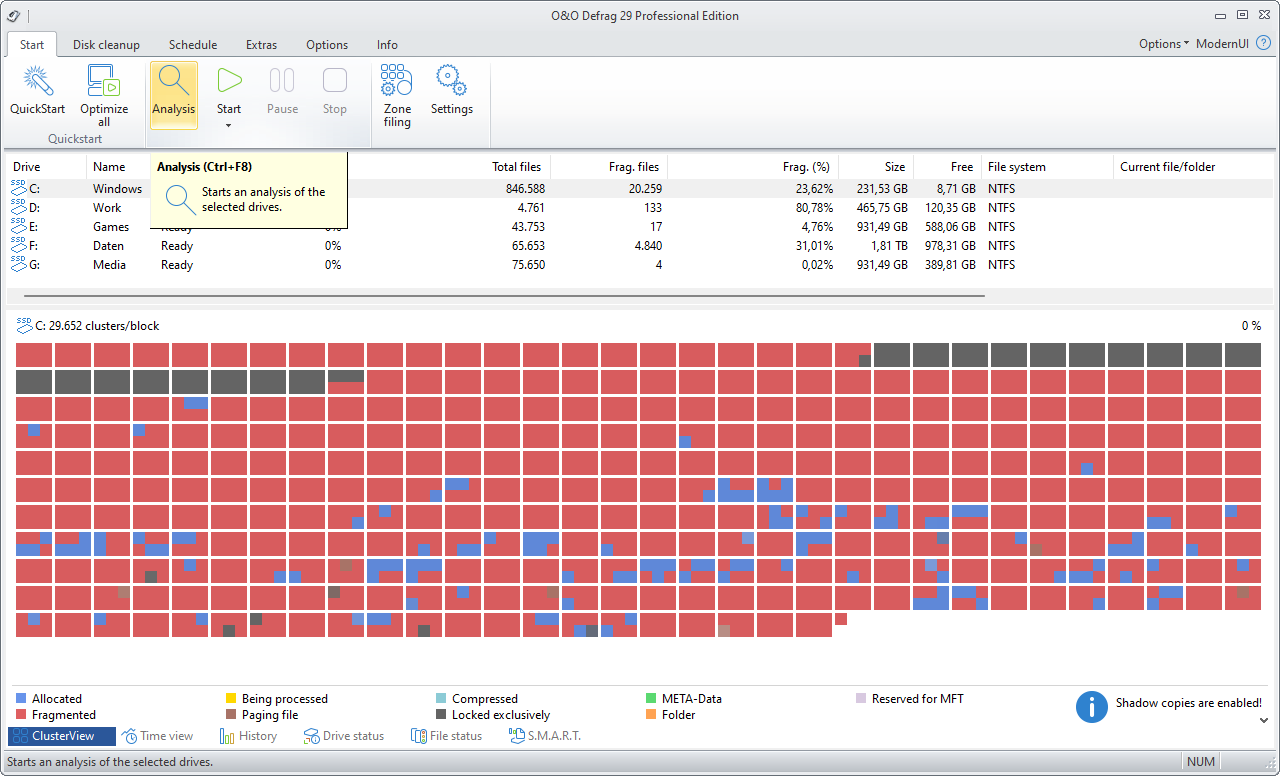Screen dimensions: 1280x776
Task: Click the O&O Defrag app icon in title bar
Action: (13, 15)
